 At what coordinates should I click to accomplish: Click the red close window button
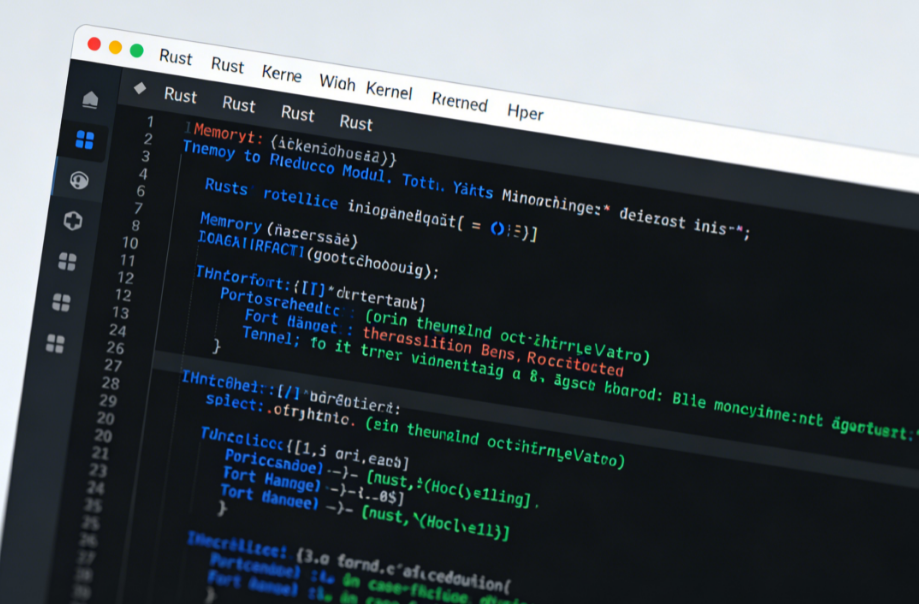coord(94,44)
